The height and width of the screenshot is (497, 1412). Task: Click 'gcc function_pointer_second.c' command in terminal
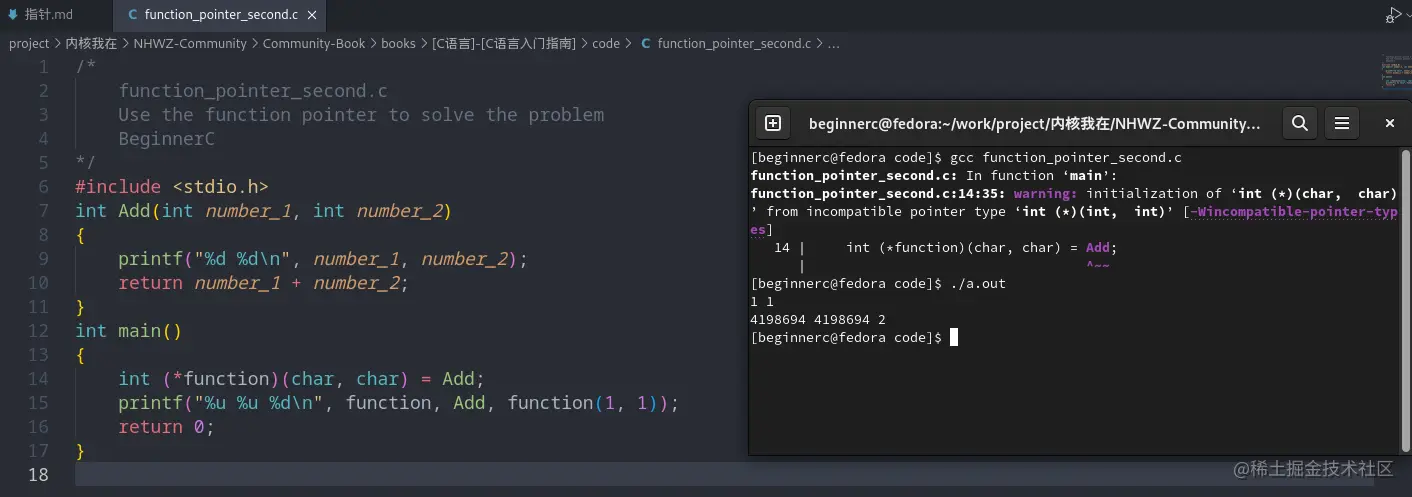[1066, 158]
